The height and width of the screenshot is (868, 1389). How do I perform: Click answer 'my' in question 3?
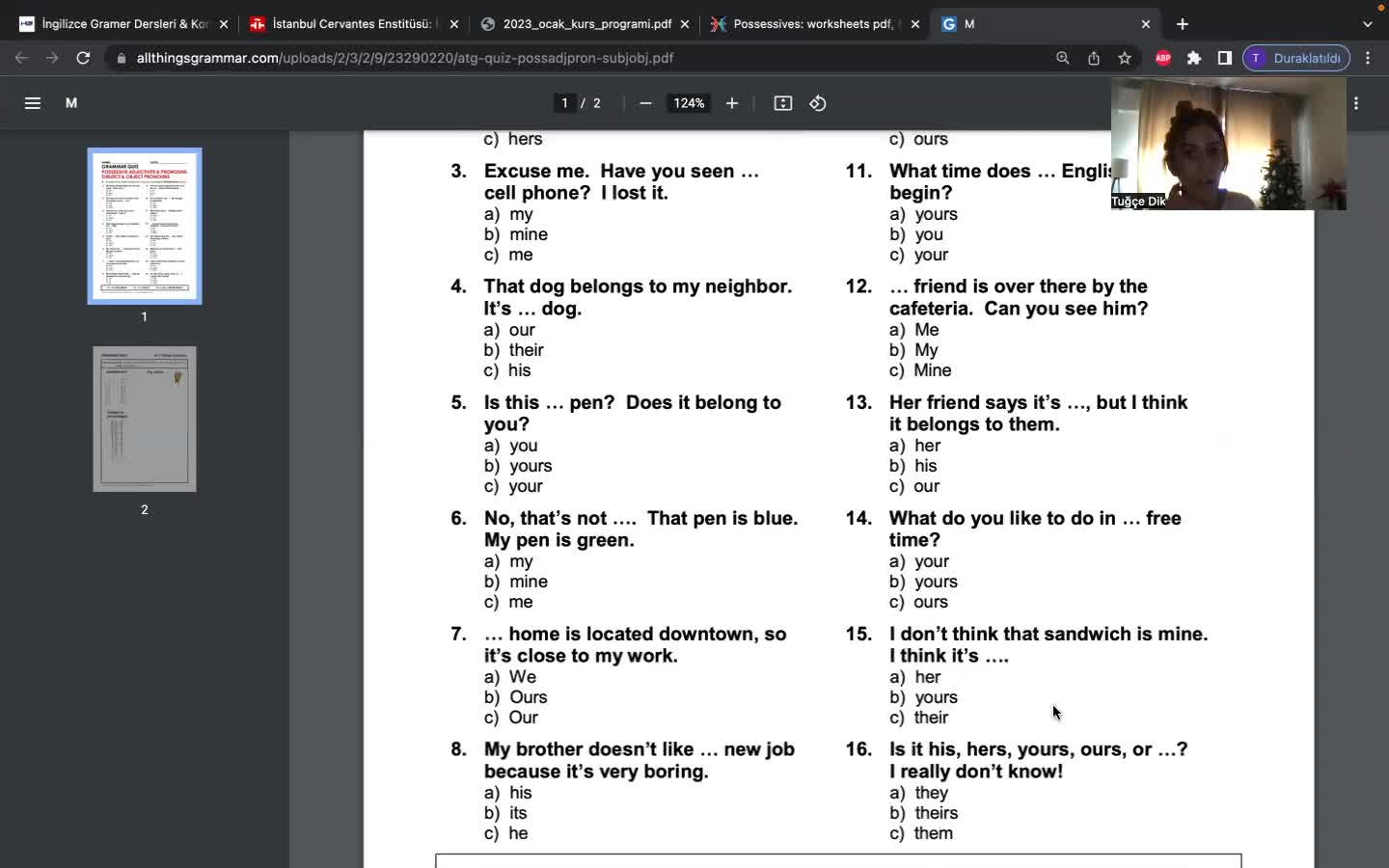pos(521,214)
